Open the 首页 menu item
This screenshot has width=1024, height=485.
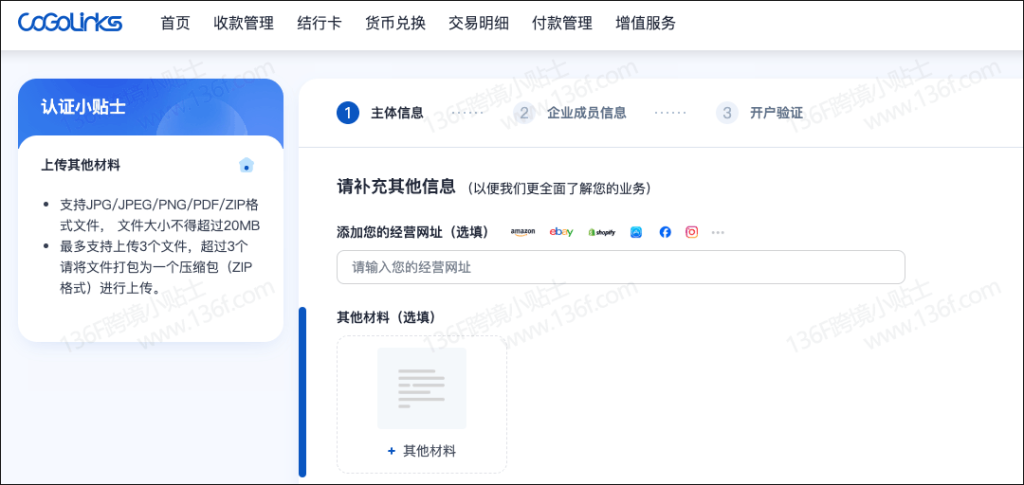(x=175, y=23)
